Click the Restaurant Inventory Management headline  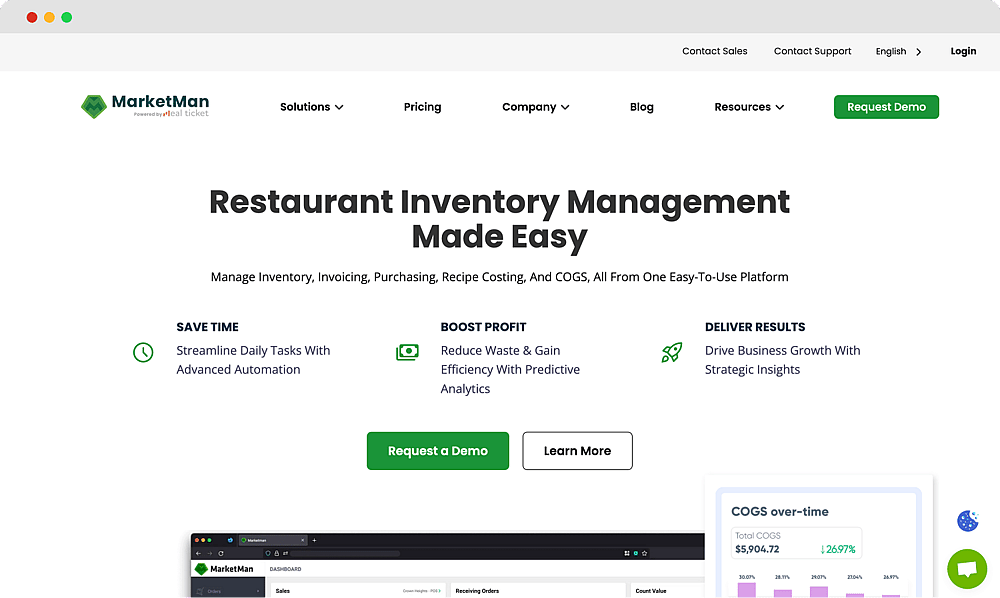[x=499, y=219]
